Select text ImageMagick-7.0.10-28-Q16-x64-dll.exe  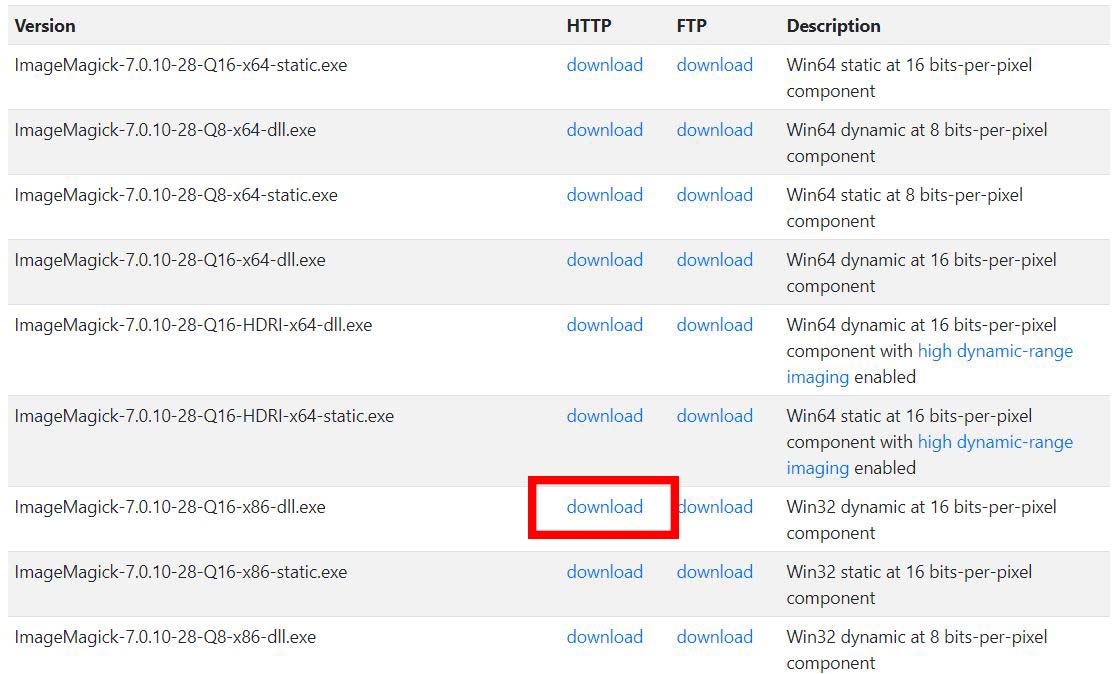click(170, 260)
